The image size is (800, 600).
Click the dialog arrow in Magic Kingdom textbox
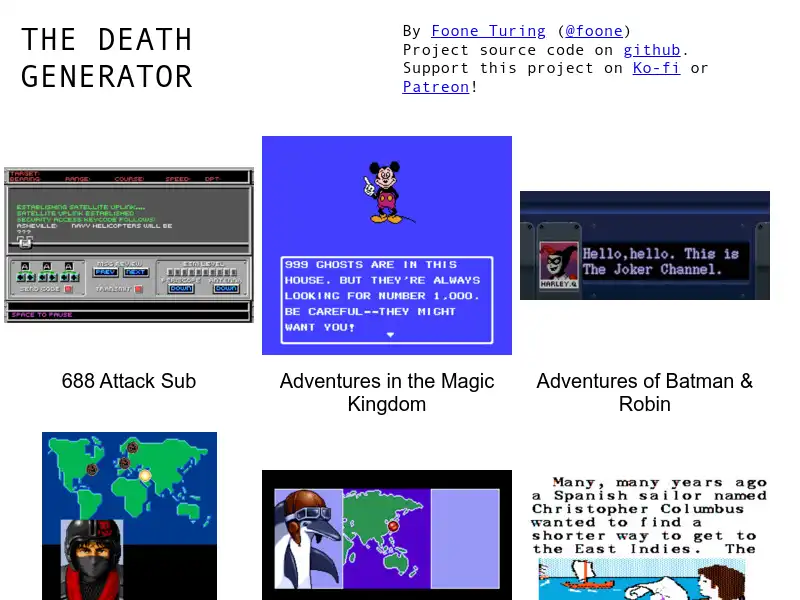click(x=390, y=335)
